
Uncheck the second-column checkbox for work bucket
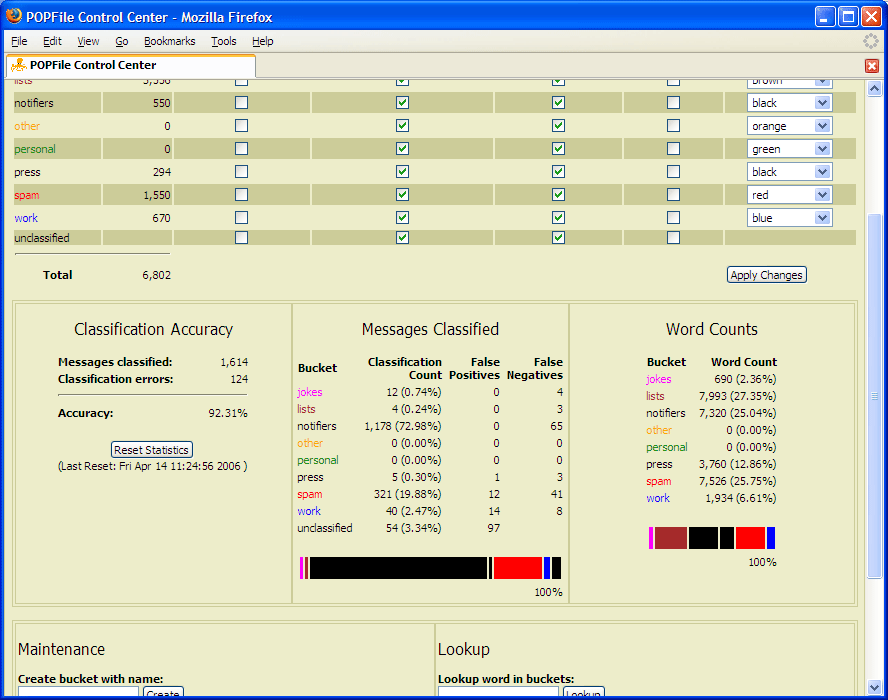coord(402,217)
